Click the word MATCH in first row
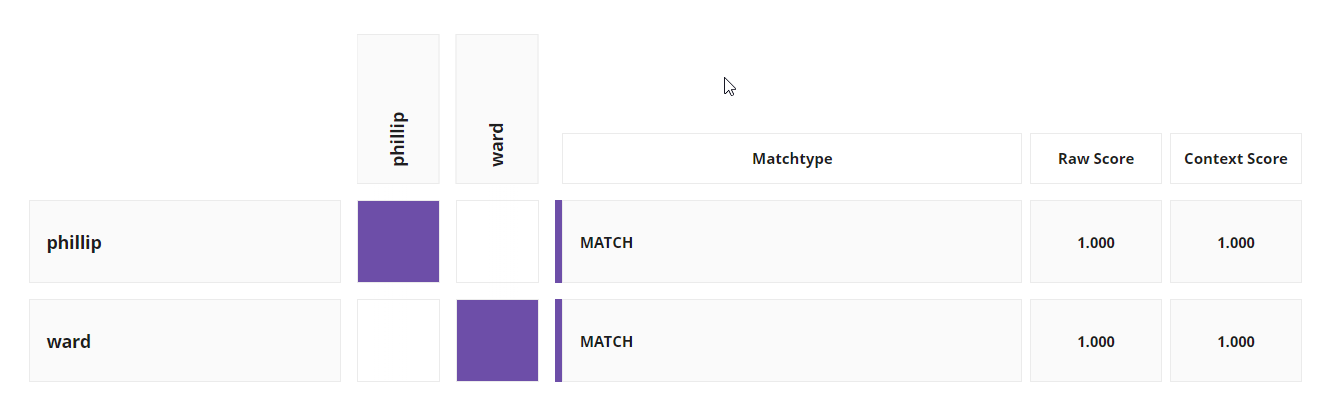 (x=606, y=243)
